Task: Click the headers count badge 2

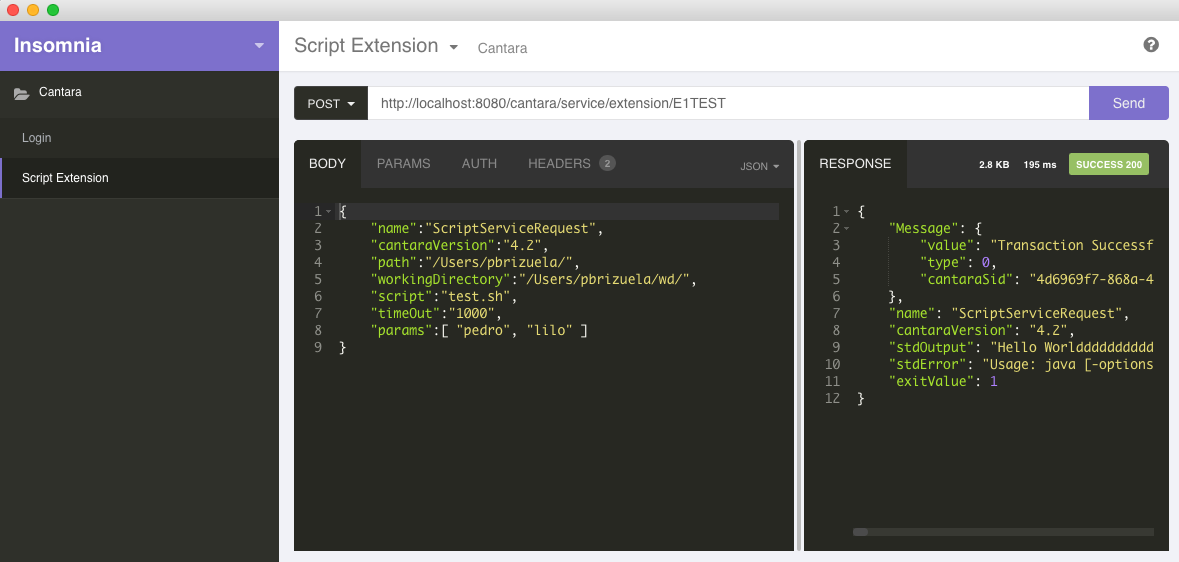Action: pos(607,164)
